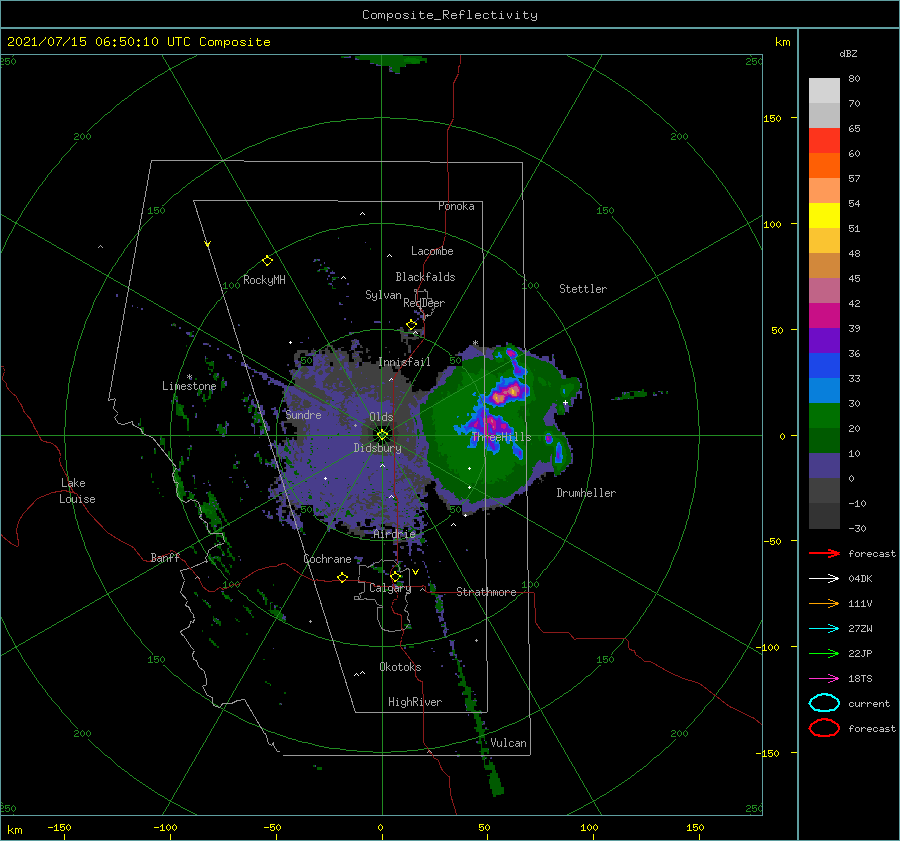Click the red forecast arrow in legend
This screenshot has width=900, height=841.
(x=824, y=553)
